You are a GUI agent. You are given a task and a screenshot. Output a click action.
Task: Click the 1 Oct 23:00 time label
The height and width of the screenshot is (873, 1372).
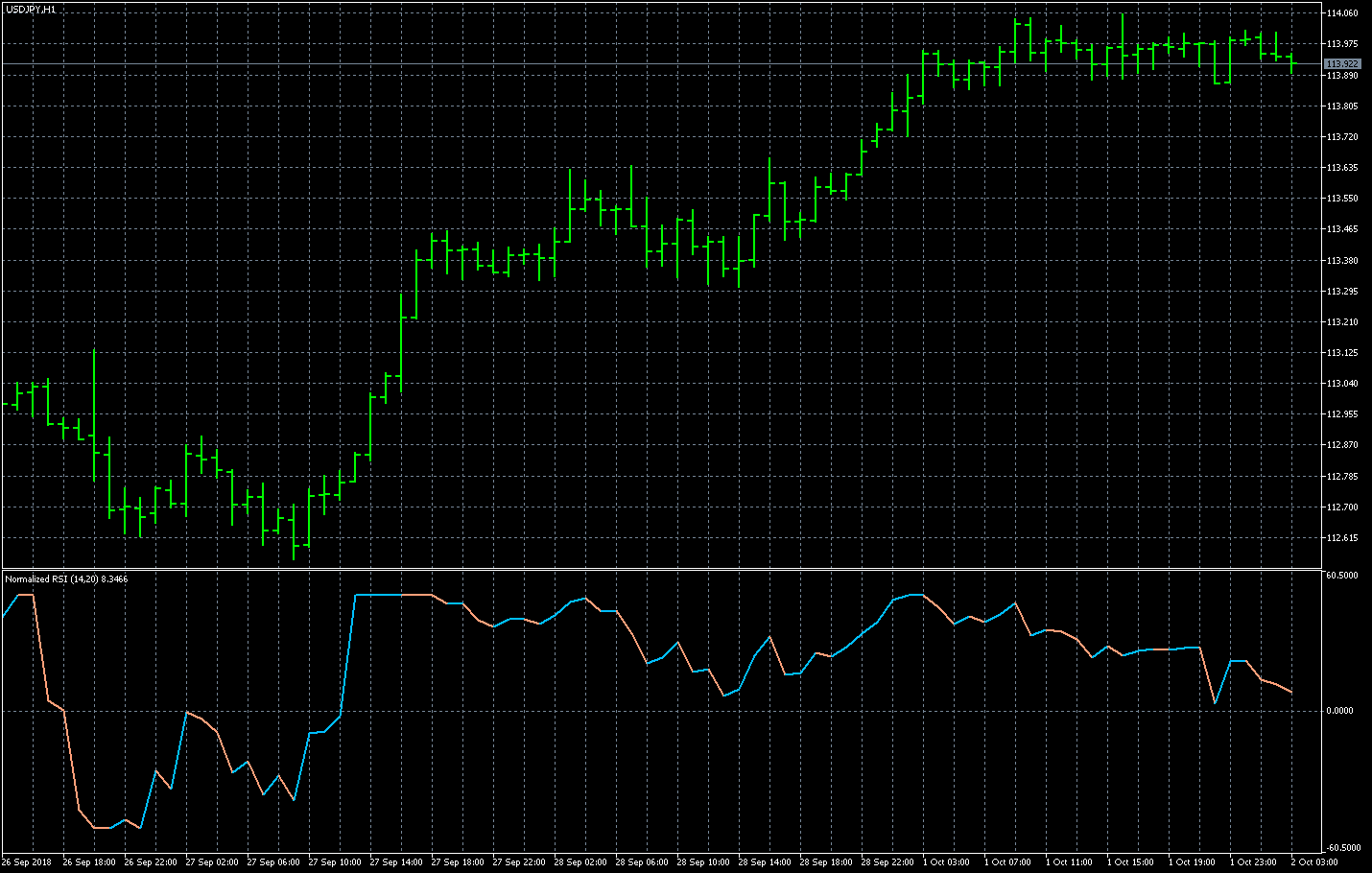tap(1253, 862)
